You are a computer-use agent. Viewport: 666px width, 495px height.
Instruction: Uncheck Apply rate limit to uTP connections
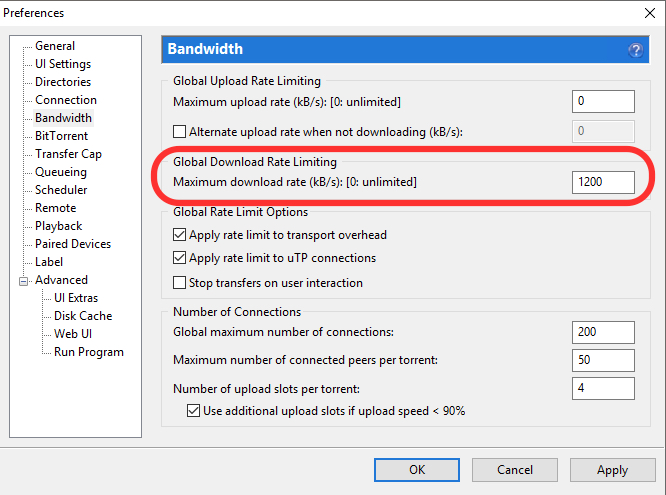tap(180, 258)
